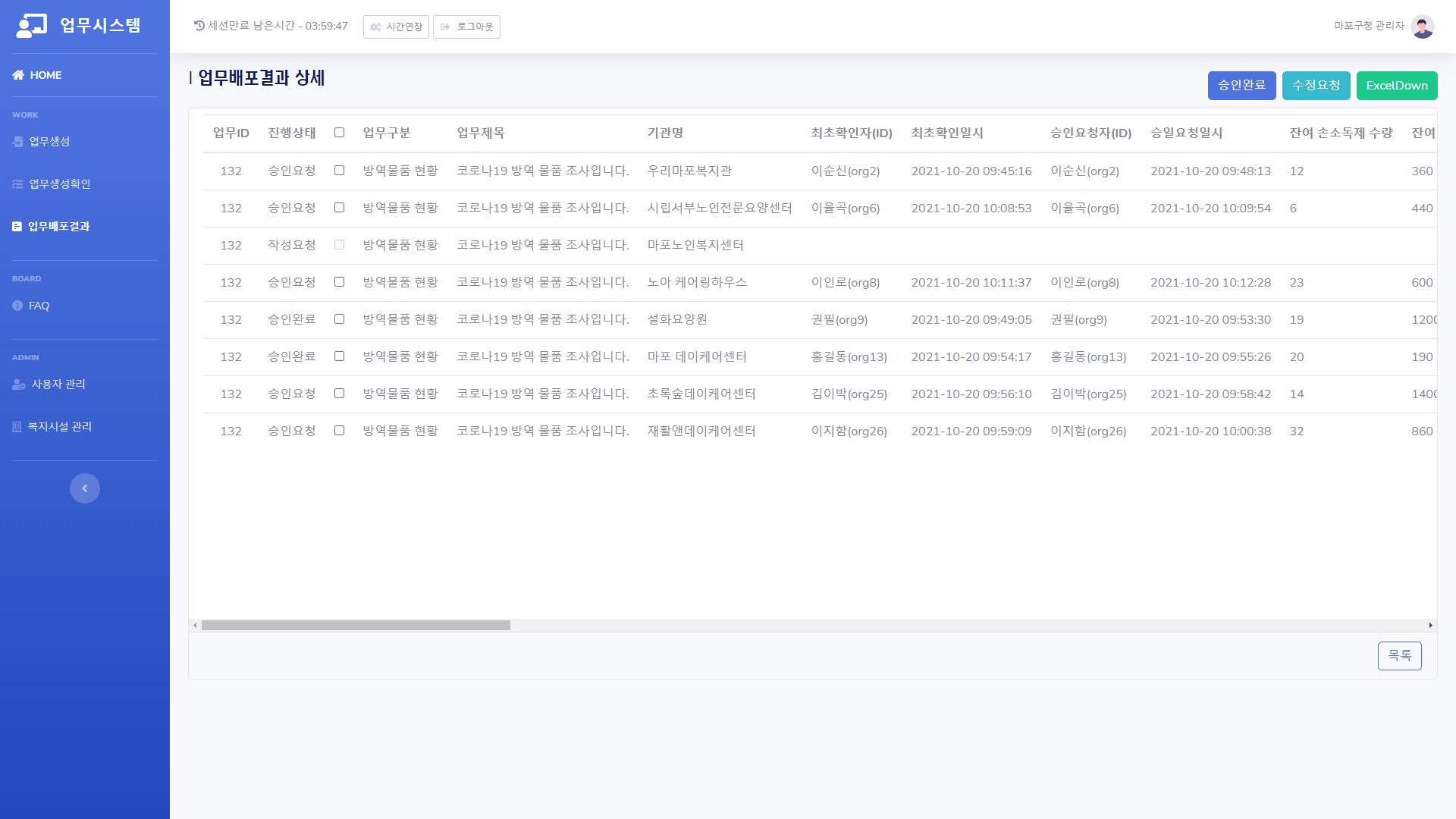The height and width of the screenshot is (819, 1456).
Task: Open the 복지시설 관리 menu item
Action: (x=85, y=427)
